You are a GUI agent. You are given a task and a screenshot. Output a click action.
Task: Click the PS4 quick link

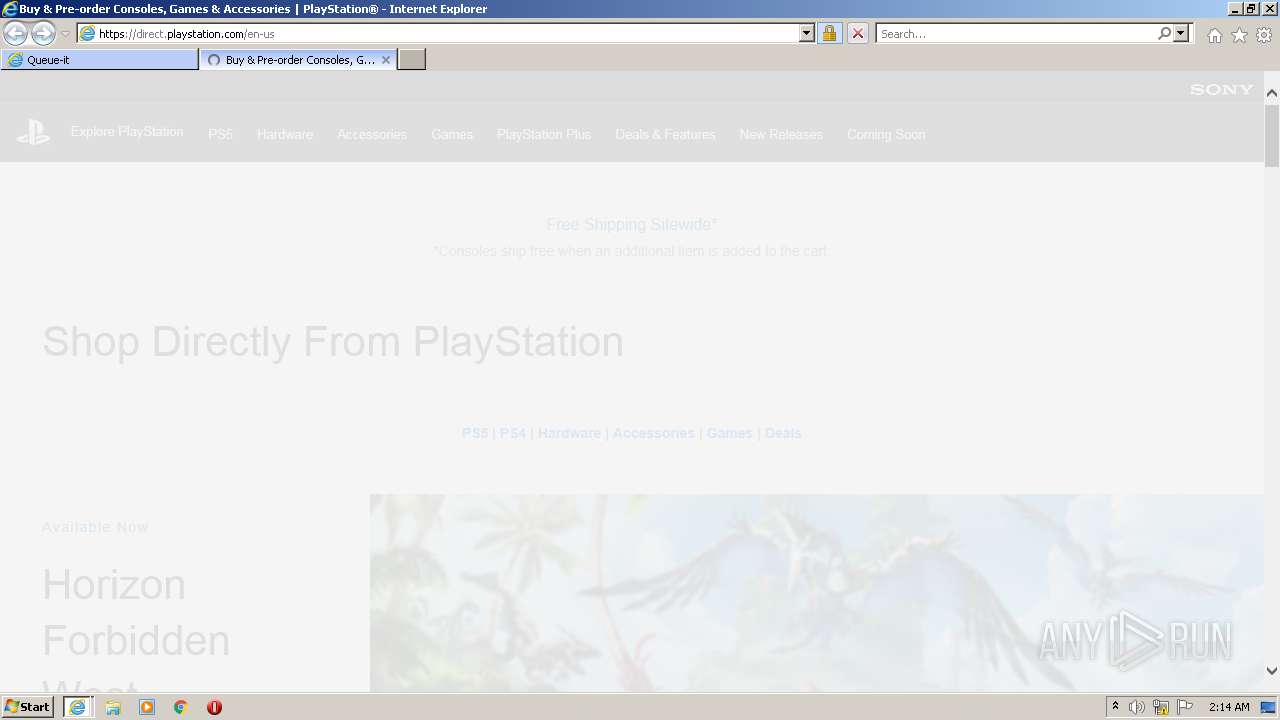[x=513, y=433]
